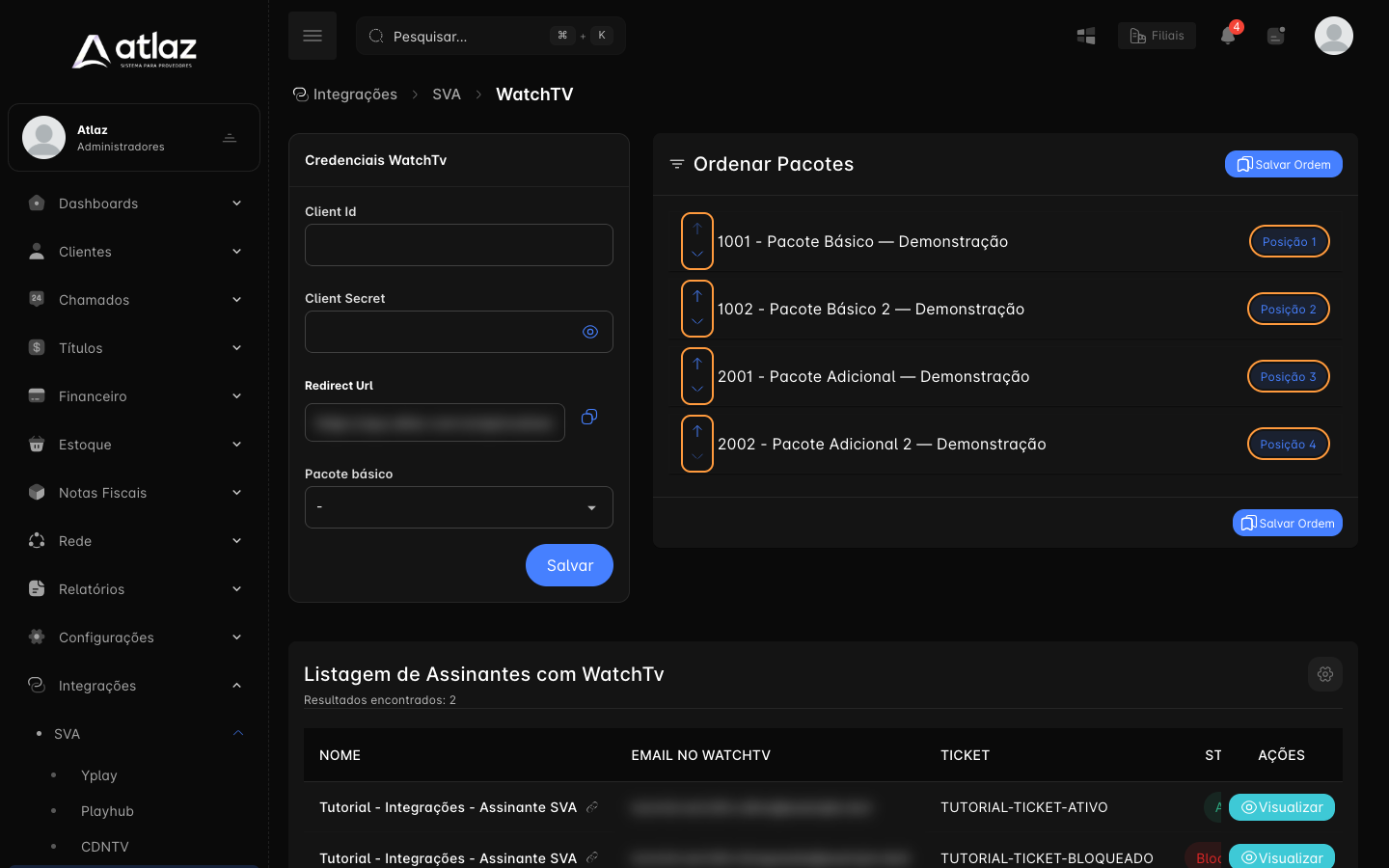Image resolution: width=1389 pixels, height=868 pixels.
Task: Focus the Pesquisar search box
Action: (491, 36)
